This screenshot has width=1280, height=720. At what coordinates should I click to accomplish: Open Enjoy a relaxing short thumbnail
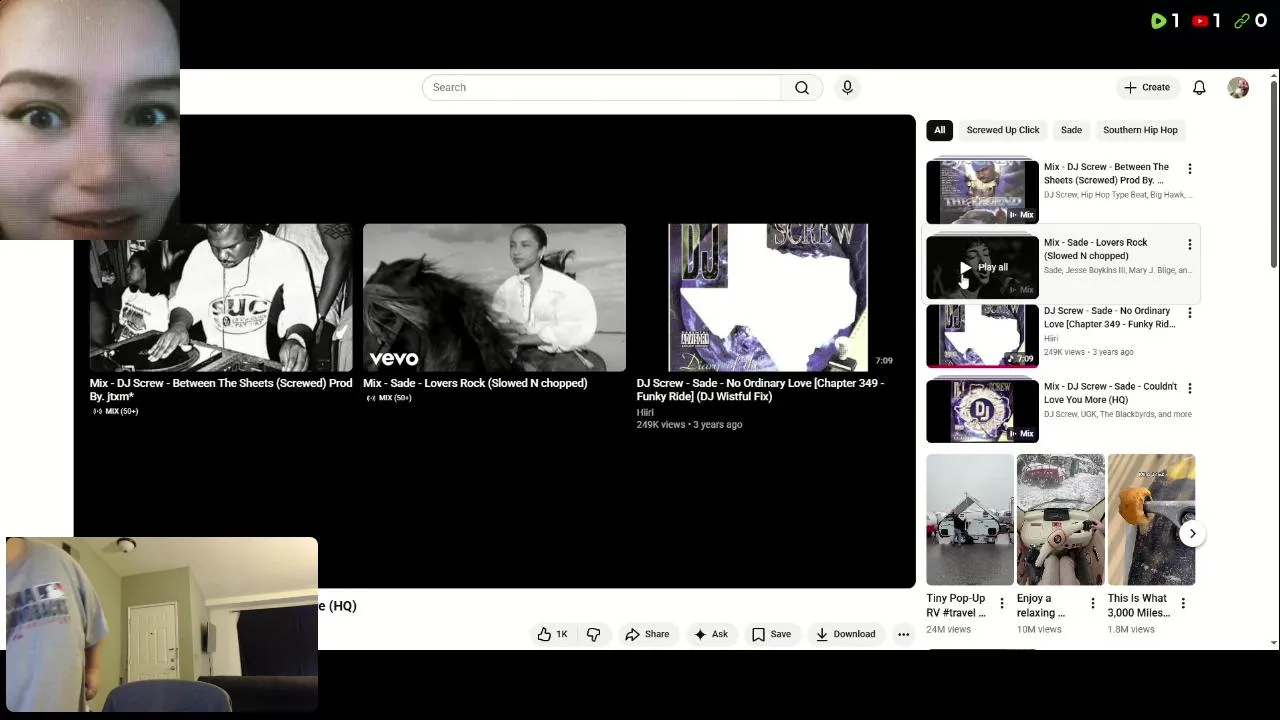[x=1060, y=520]
